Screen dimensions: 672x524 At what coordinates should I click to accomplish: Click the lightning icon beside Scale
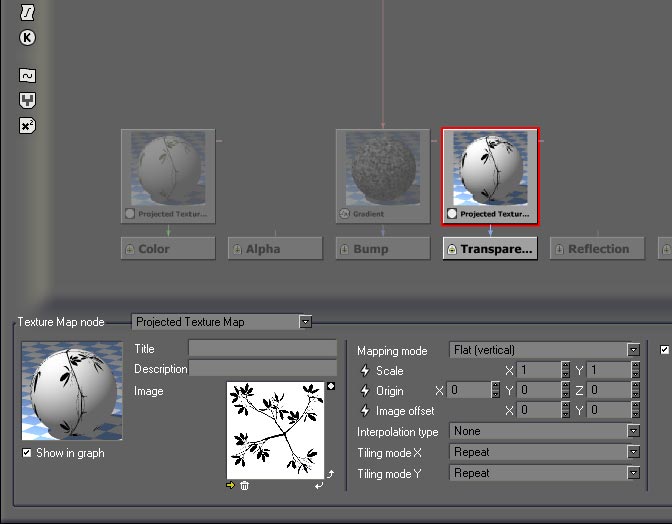click(x=365, y=371)
